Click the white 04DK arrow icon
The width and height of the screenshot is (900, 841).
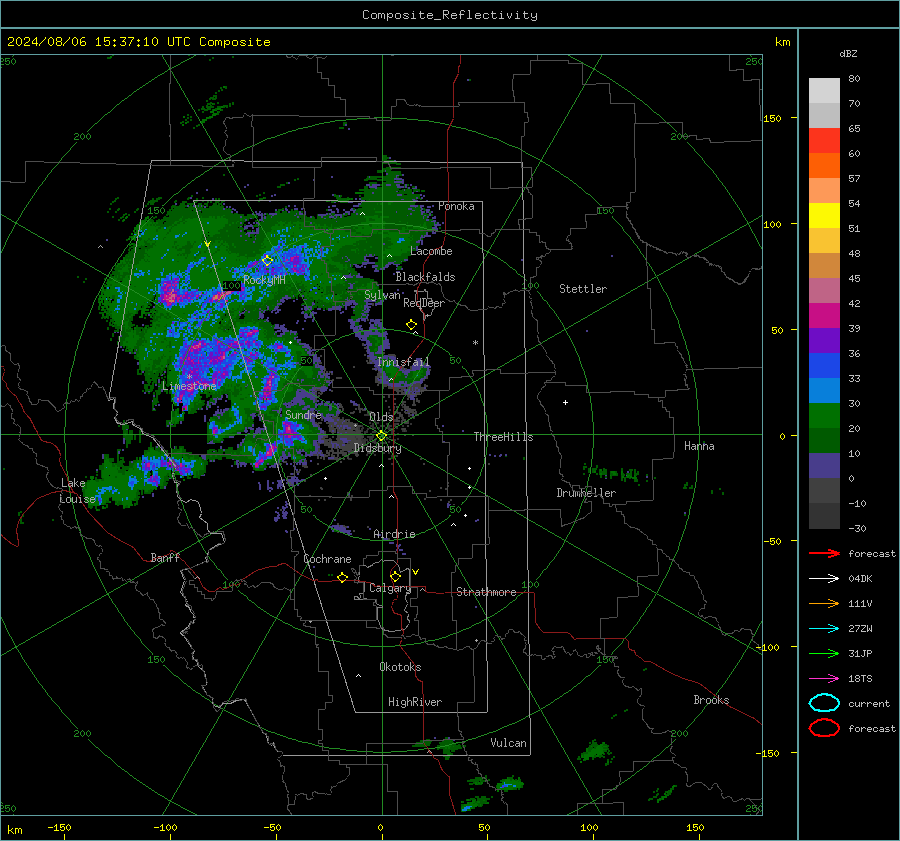point(824,578)
